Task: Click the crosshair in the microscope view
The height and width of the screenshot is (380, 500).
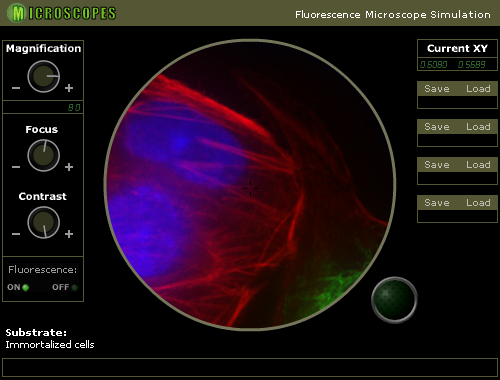Action: click(x=250, y=188)
